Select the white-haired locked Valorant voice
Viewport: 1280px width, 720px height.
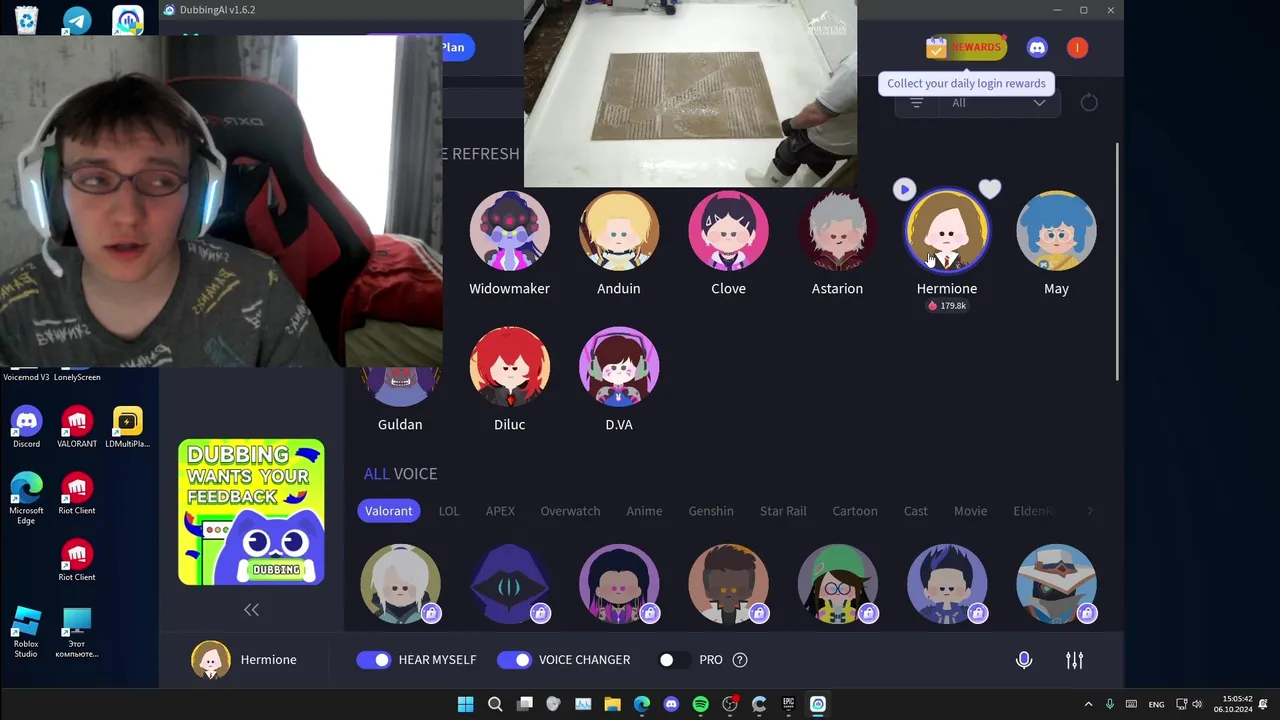click(400, 585)
